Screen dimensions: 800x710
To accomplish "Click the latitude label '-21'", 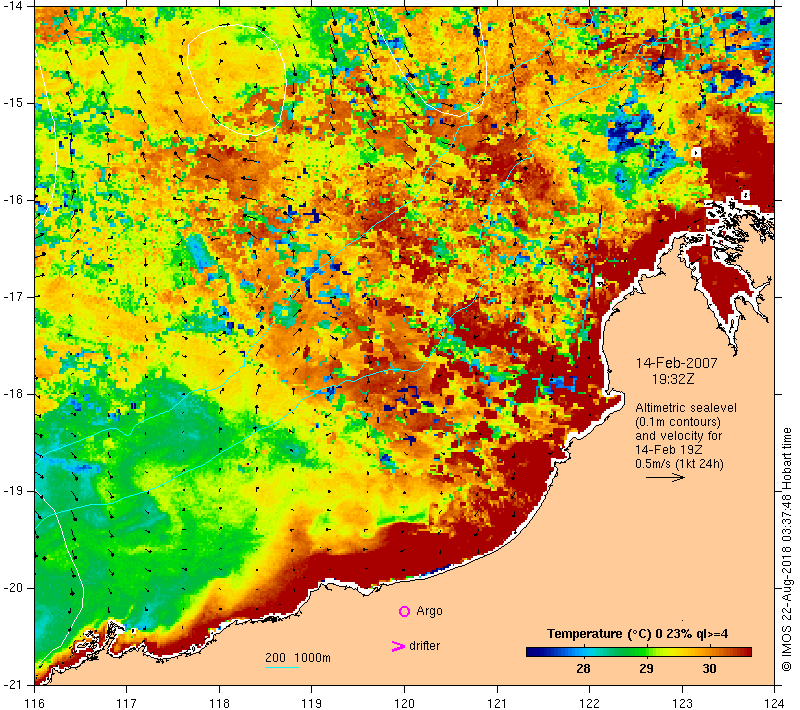I will tap(12, 684).
